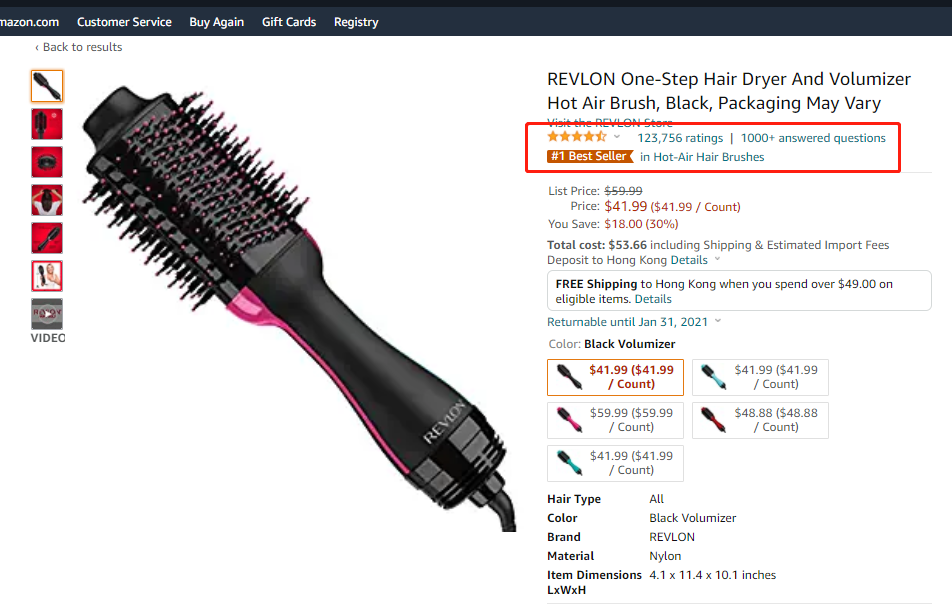
Task: Go to Gift Cards in the nav bar
Action: pos(289,22)
